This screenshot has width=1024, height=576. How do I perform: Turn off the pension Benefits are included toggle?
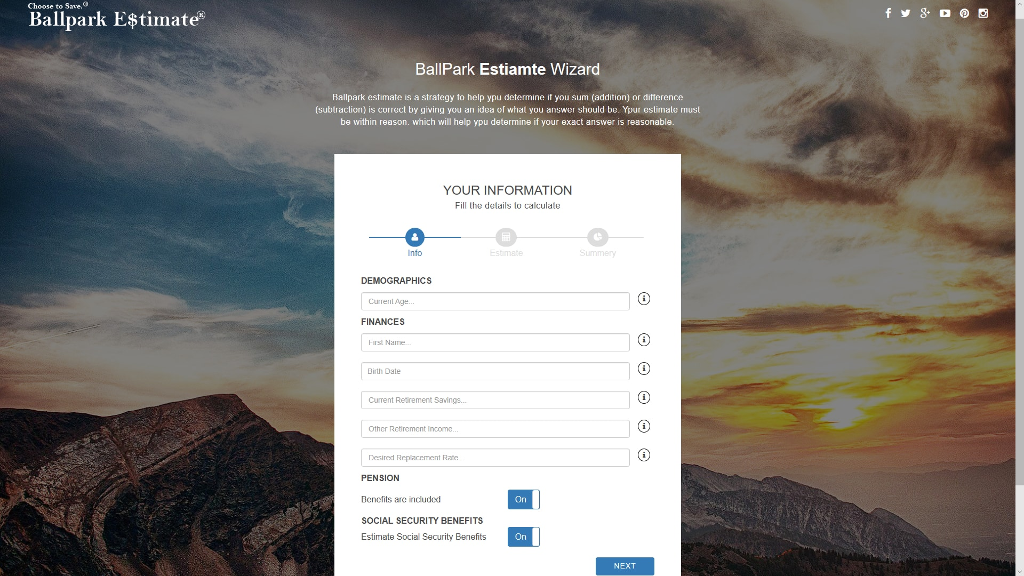[x=523, y=499]
